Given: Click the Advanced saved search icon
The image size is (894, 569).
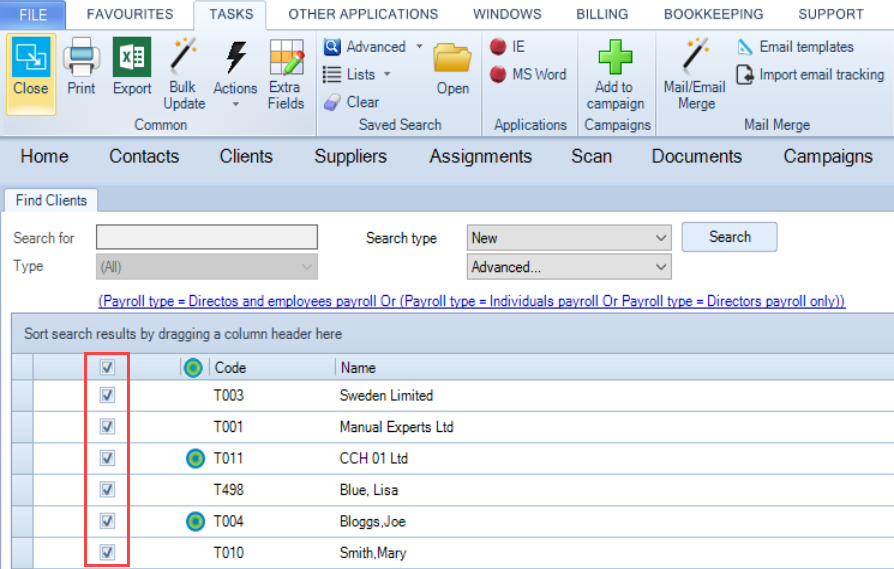Looking at the screenshot, I should click(x=332, y=46).
